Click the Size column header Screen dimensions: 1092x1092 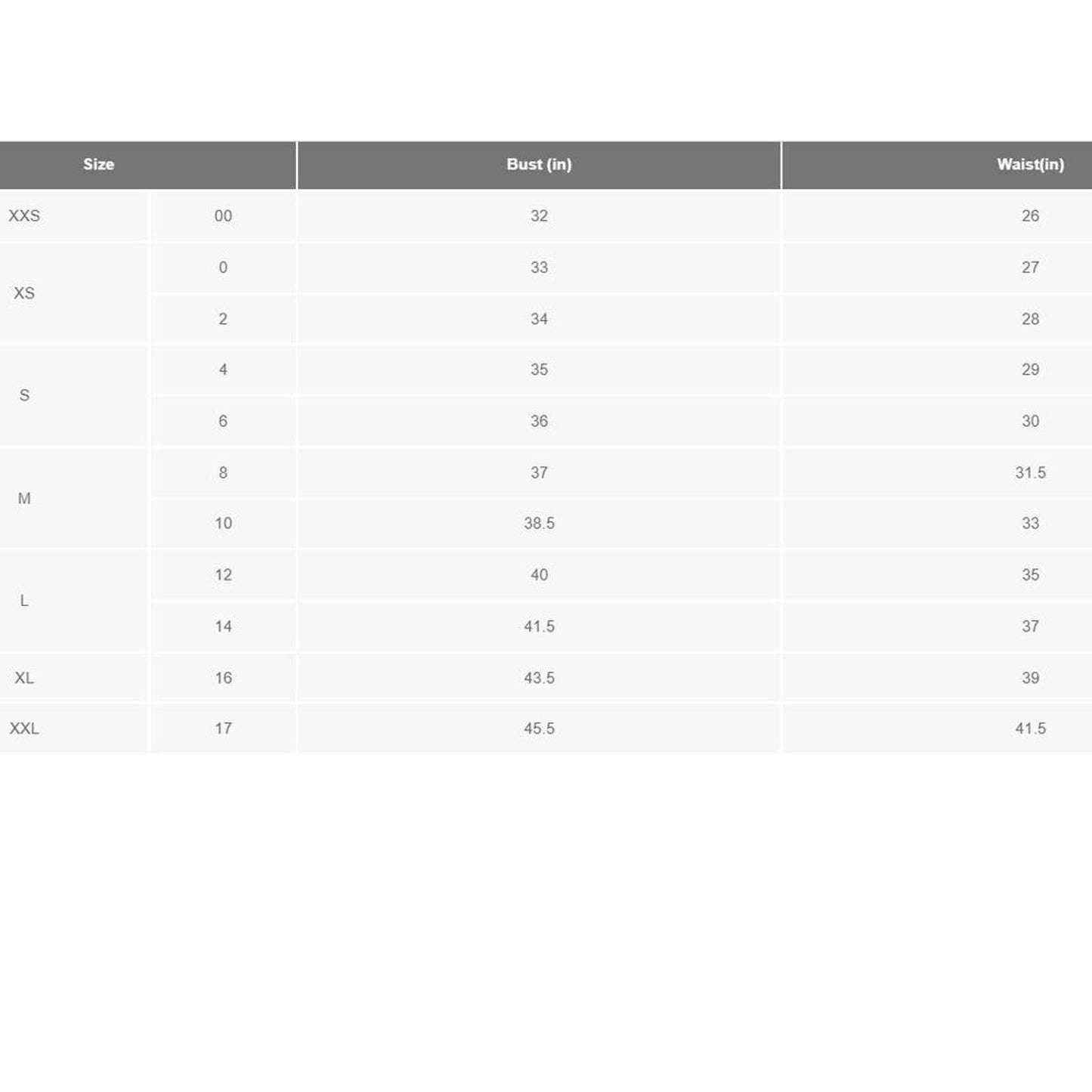tap(99, 165)
